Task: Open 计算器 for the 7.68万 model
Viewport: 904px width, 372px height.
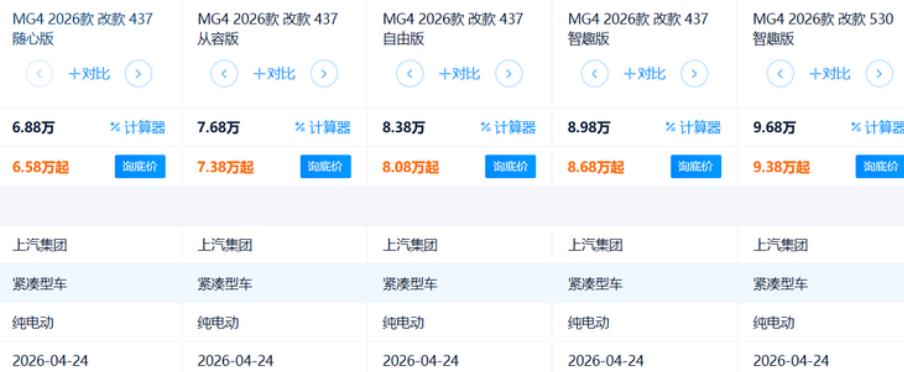Action: 323,127
